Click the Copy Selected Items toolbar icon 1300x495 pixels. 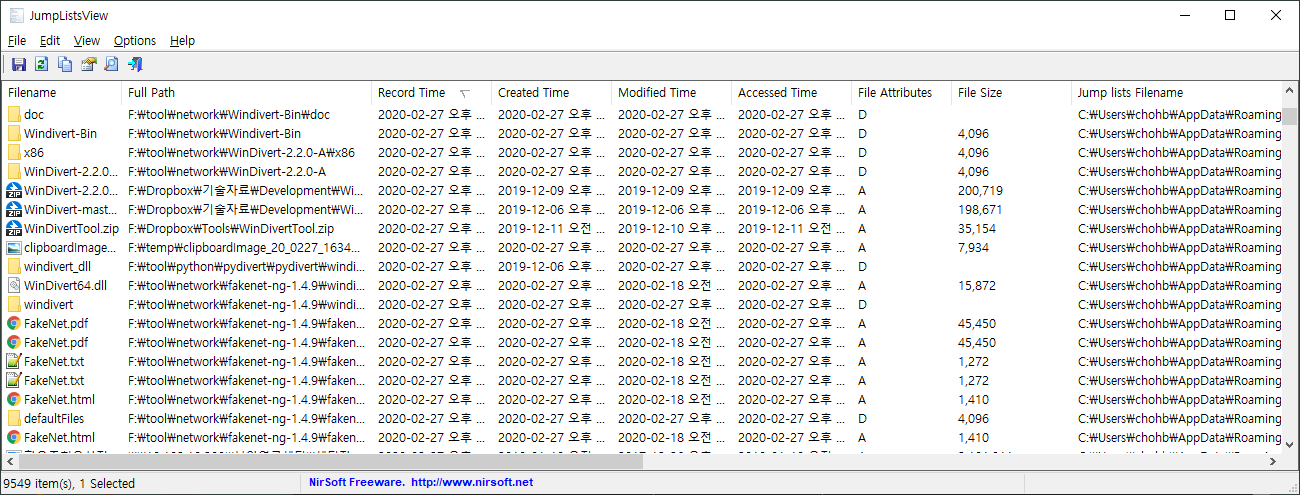point(65,65)
